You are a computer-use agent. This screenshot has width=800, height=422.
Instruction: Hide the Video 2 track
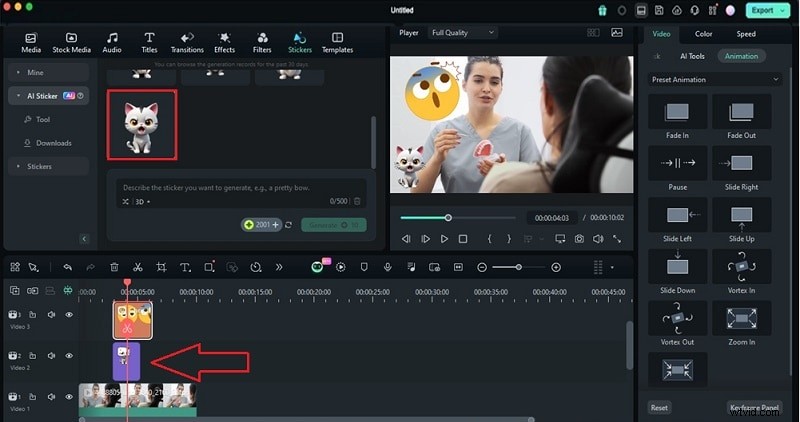point(69,356)
